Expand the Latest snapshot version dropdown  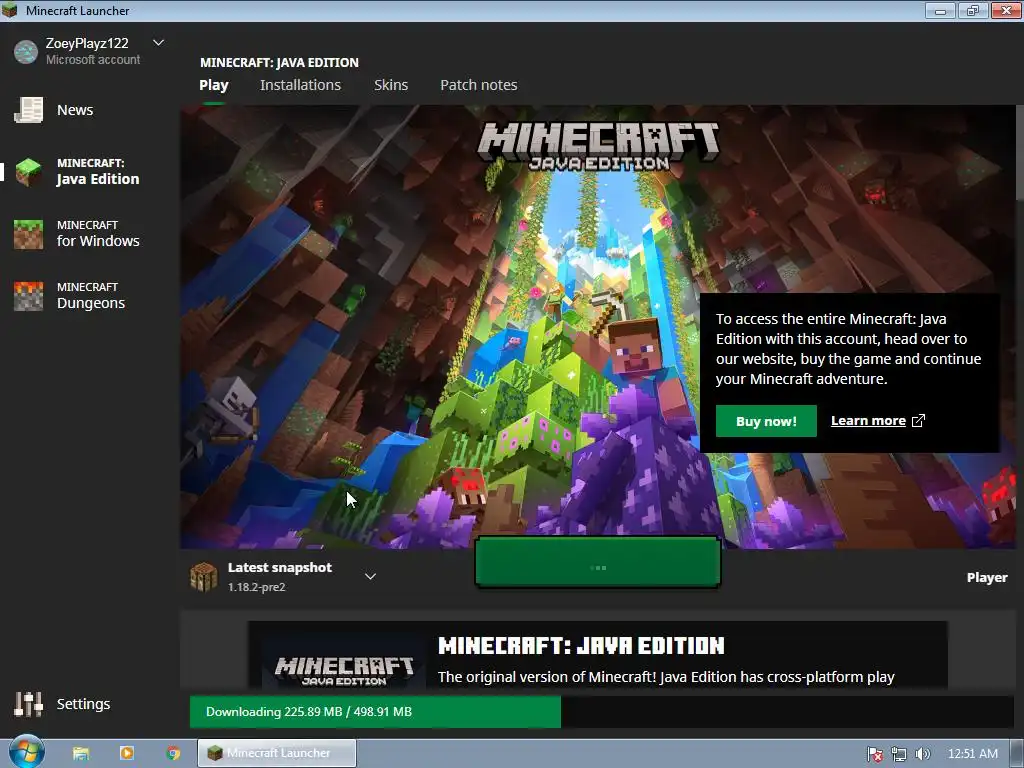370,577
